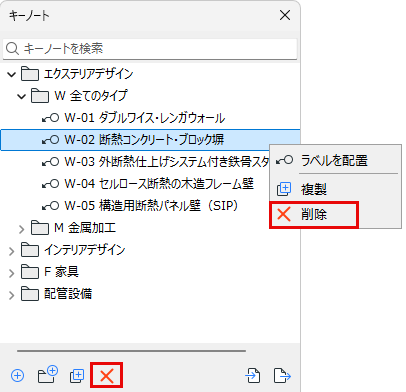
Task: Select the W 全てのタイプ folder row
Action: pos(150,96)
